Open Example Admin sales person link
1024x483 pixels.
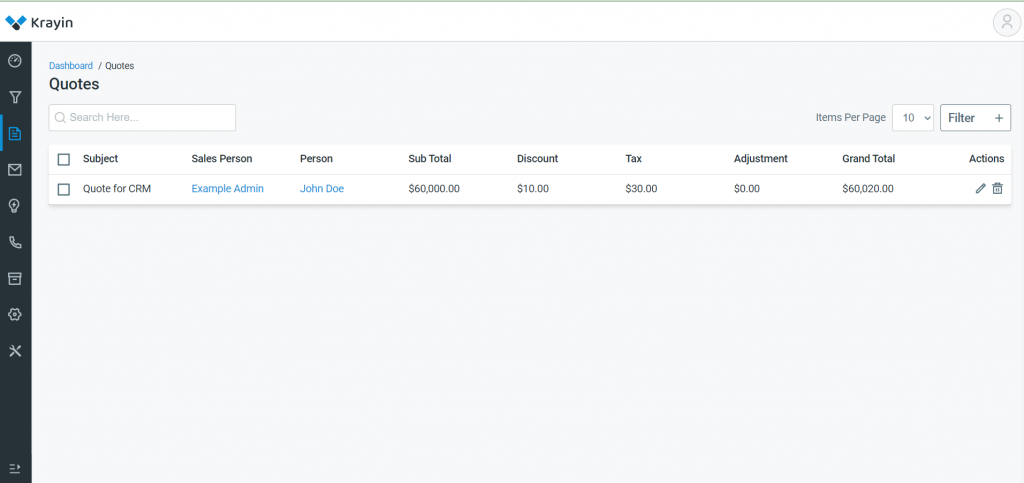point(227,189)
